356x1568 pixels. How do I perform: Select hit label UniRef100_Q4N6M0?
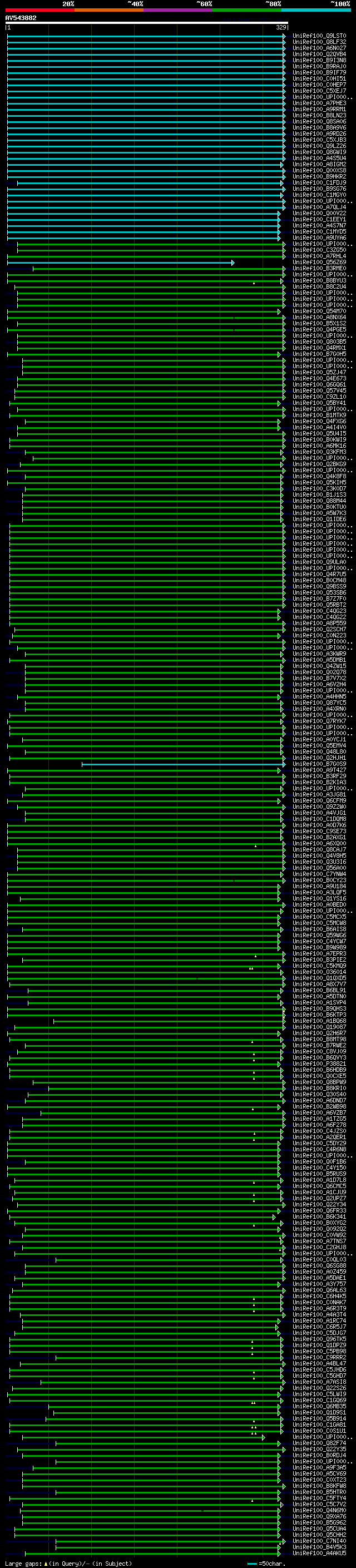319,1510
